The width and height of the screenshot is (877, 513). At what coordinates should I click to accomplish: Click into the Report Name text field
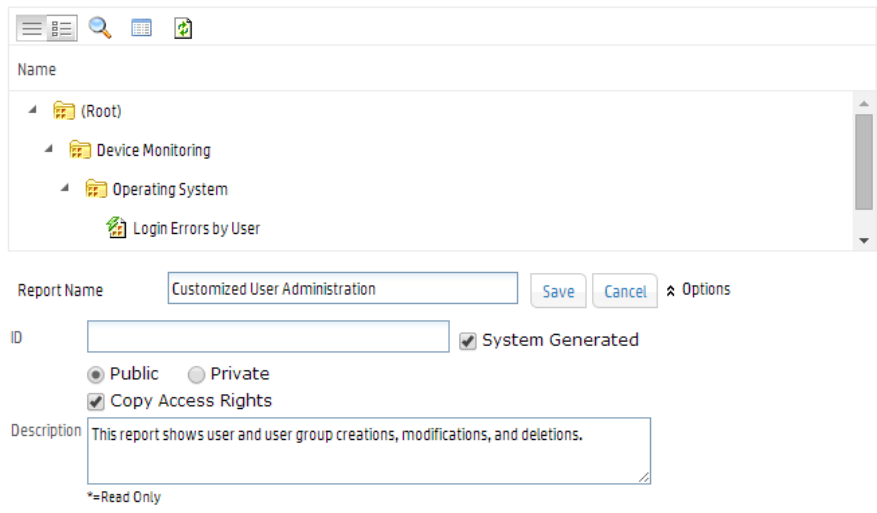pyautogui.click(x=342, y=289)
